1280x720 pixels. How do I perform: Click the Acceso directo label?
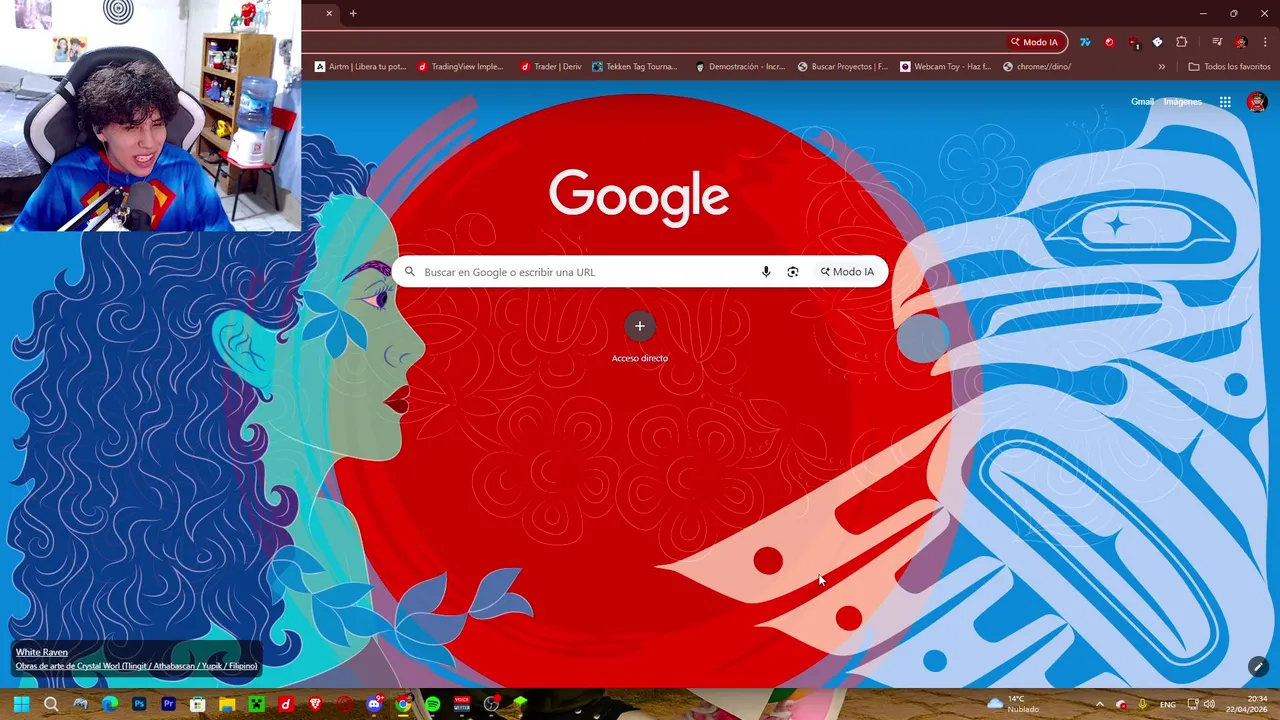[x=640, y=358]
